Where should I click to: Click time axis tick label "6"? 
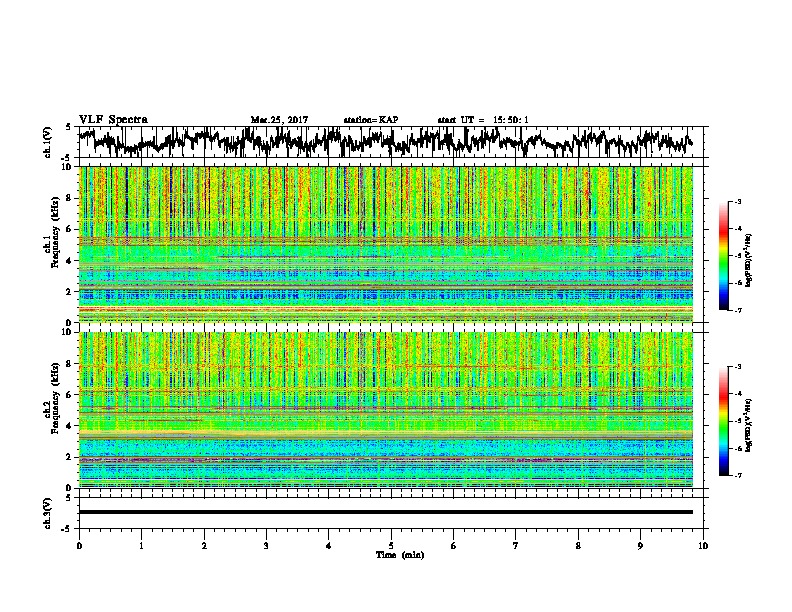[454, 546]
